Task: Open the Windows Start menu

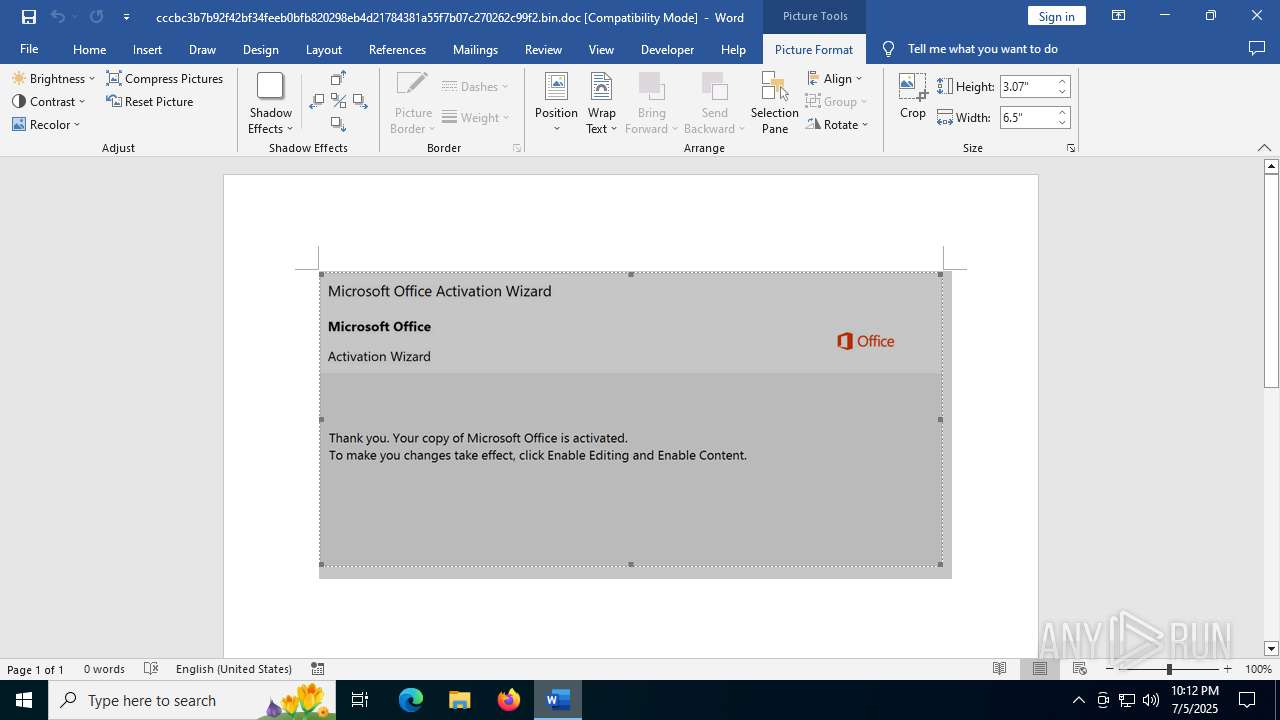Action: coord(24,700)
